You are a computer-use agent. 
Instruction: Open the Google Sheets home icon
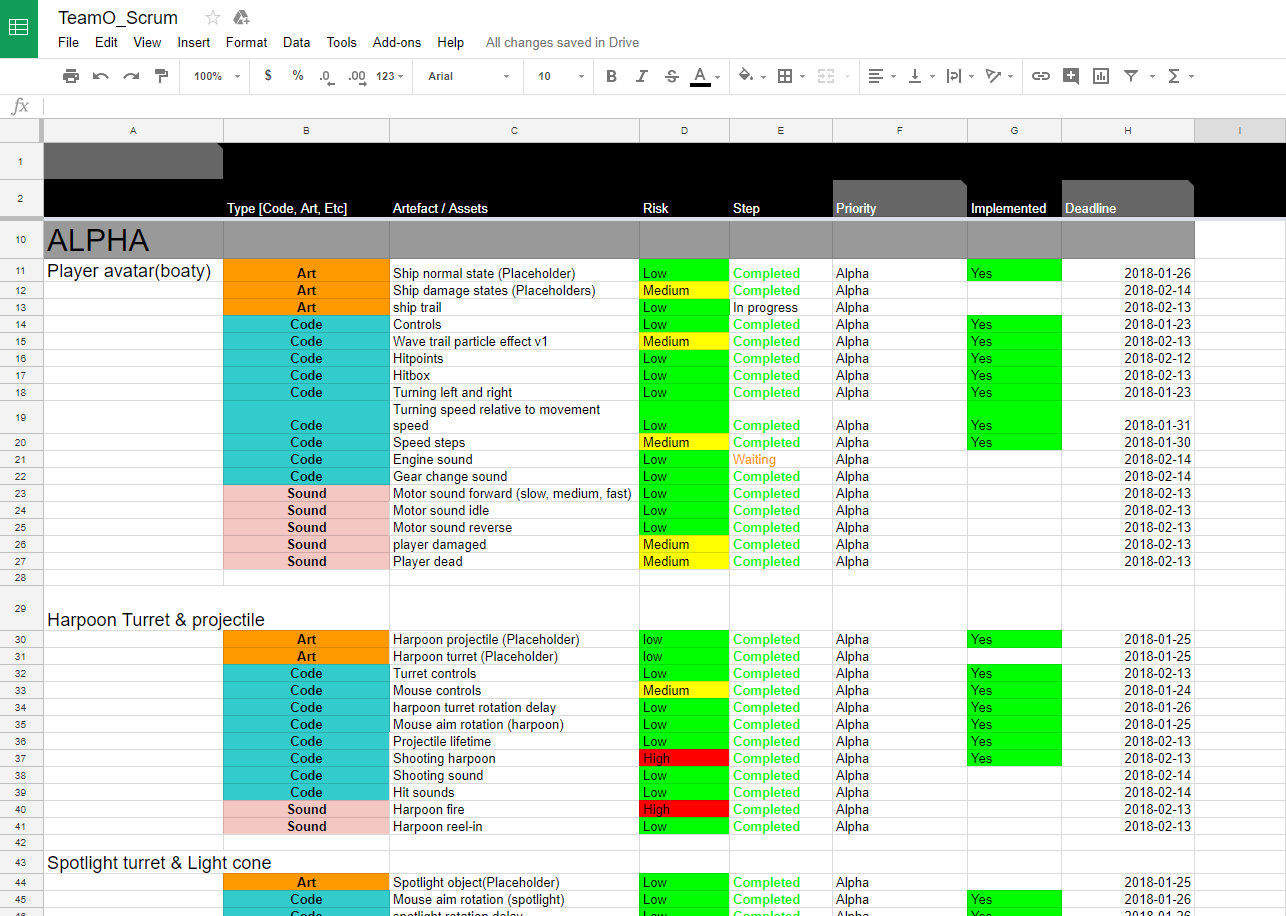coord(19,28)
